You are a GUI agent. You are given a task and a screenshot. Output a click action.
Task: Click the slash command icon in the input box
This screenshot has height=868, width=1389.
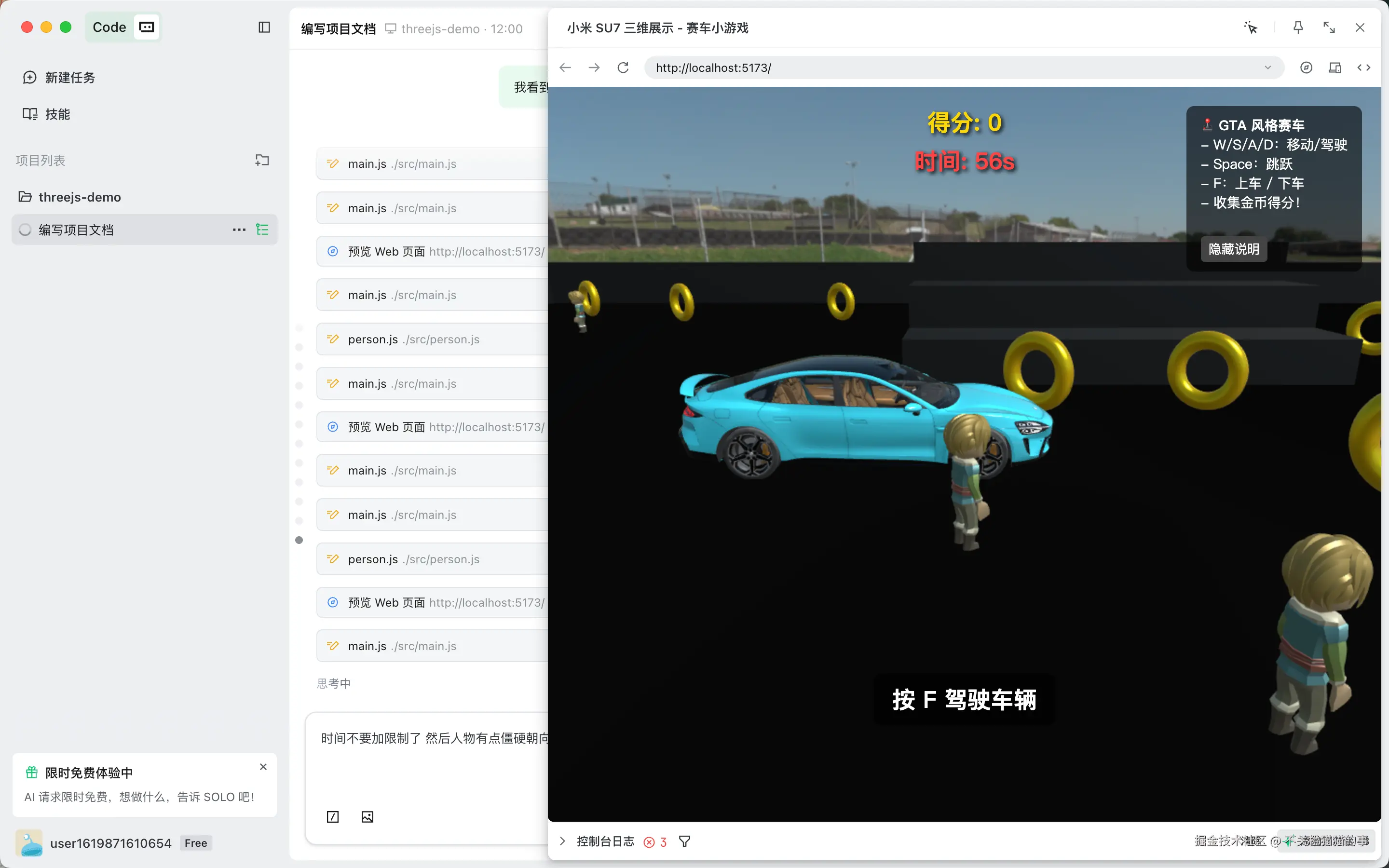pos(332,816)
